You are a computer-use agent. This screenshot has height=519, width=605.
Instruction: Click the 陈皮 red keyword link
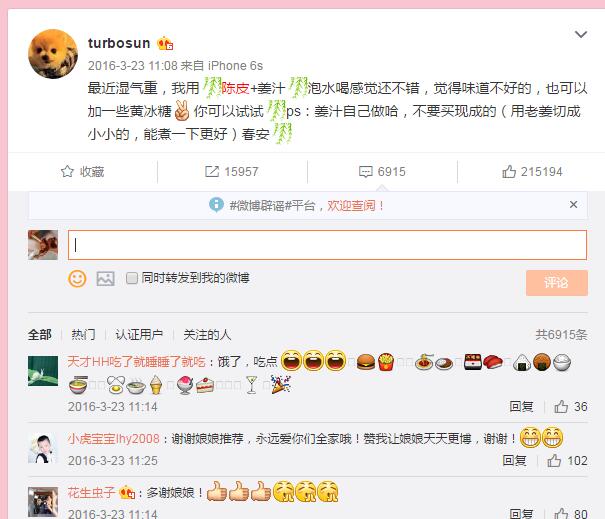(235, 88)
